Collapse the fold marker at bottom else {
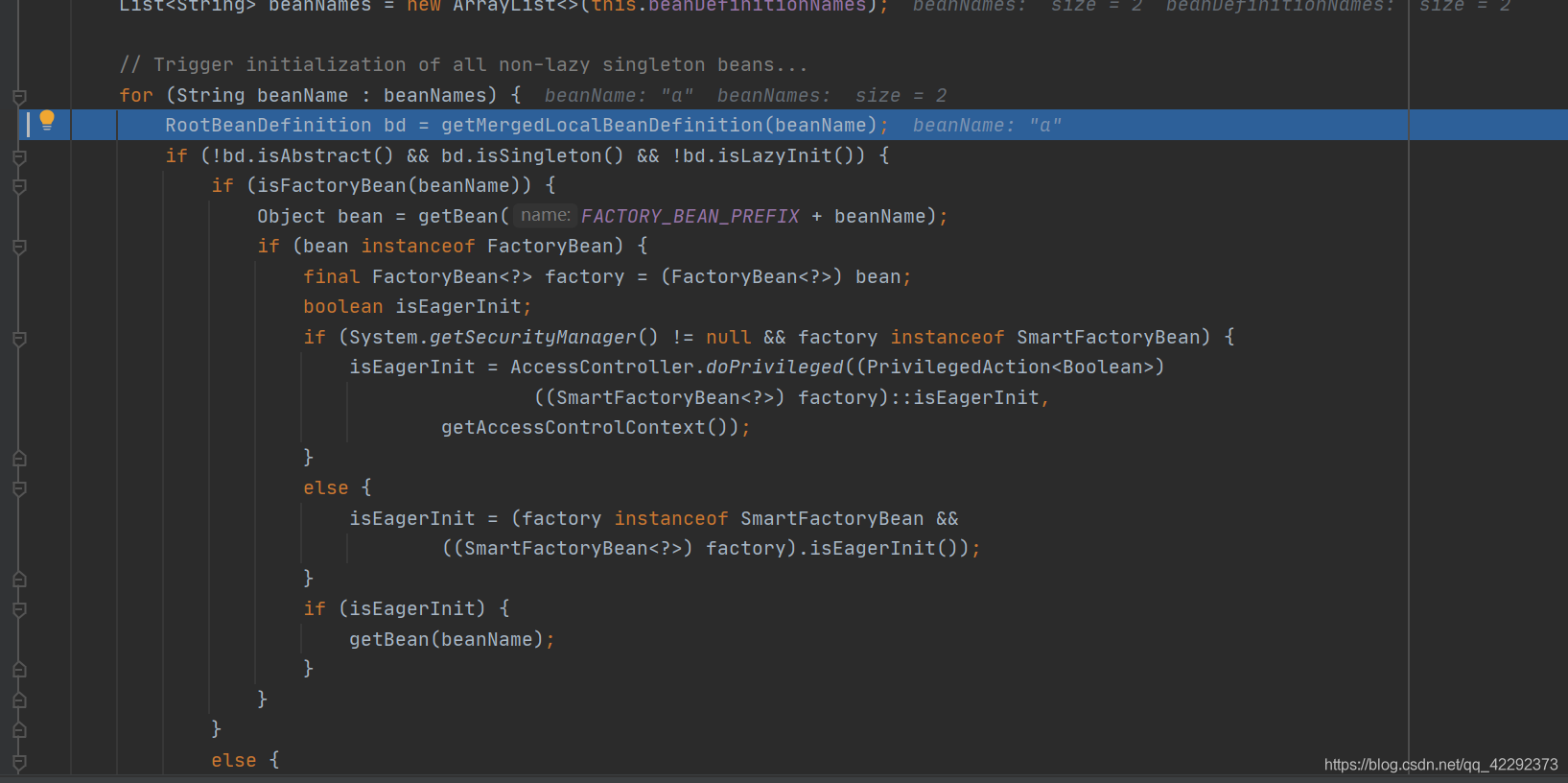 tap(19, 762)
